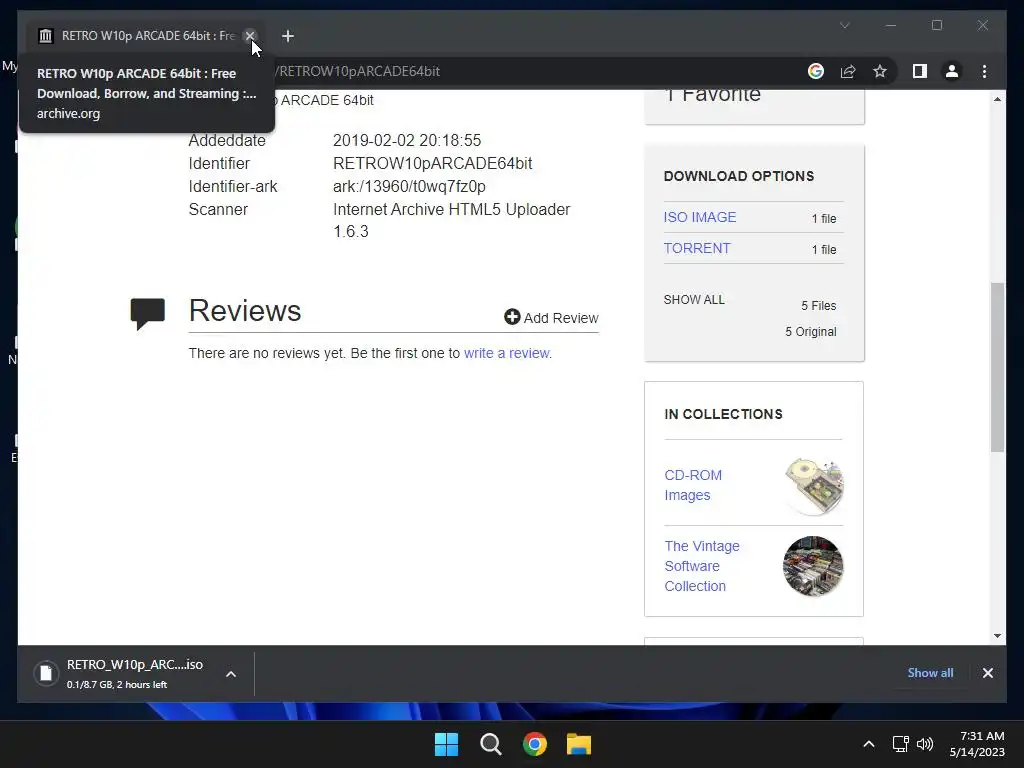Open the network status icon

click(901, 744)
